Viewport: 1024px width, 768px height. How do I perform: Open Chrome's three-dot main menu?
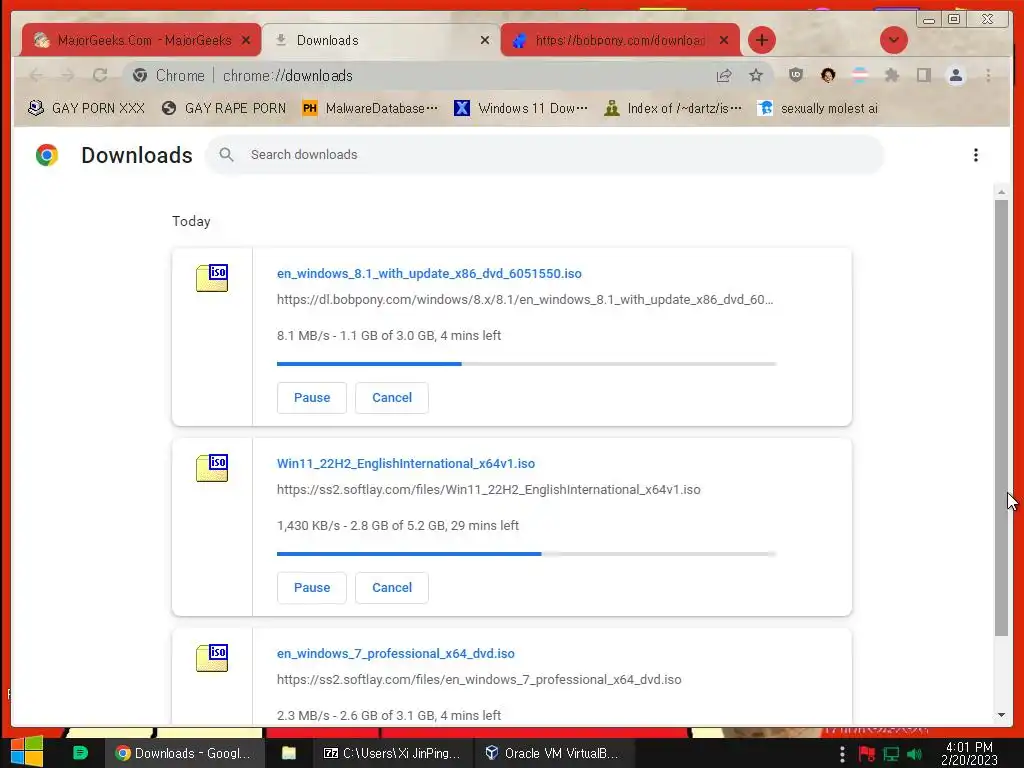(x=988, y=76)
